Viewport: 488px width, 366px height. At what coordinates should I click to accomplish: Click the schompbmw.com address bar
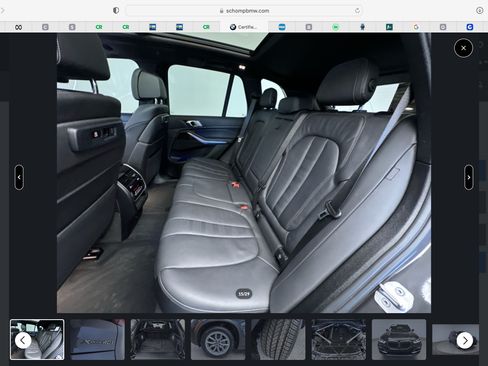coord(244,11)
